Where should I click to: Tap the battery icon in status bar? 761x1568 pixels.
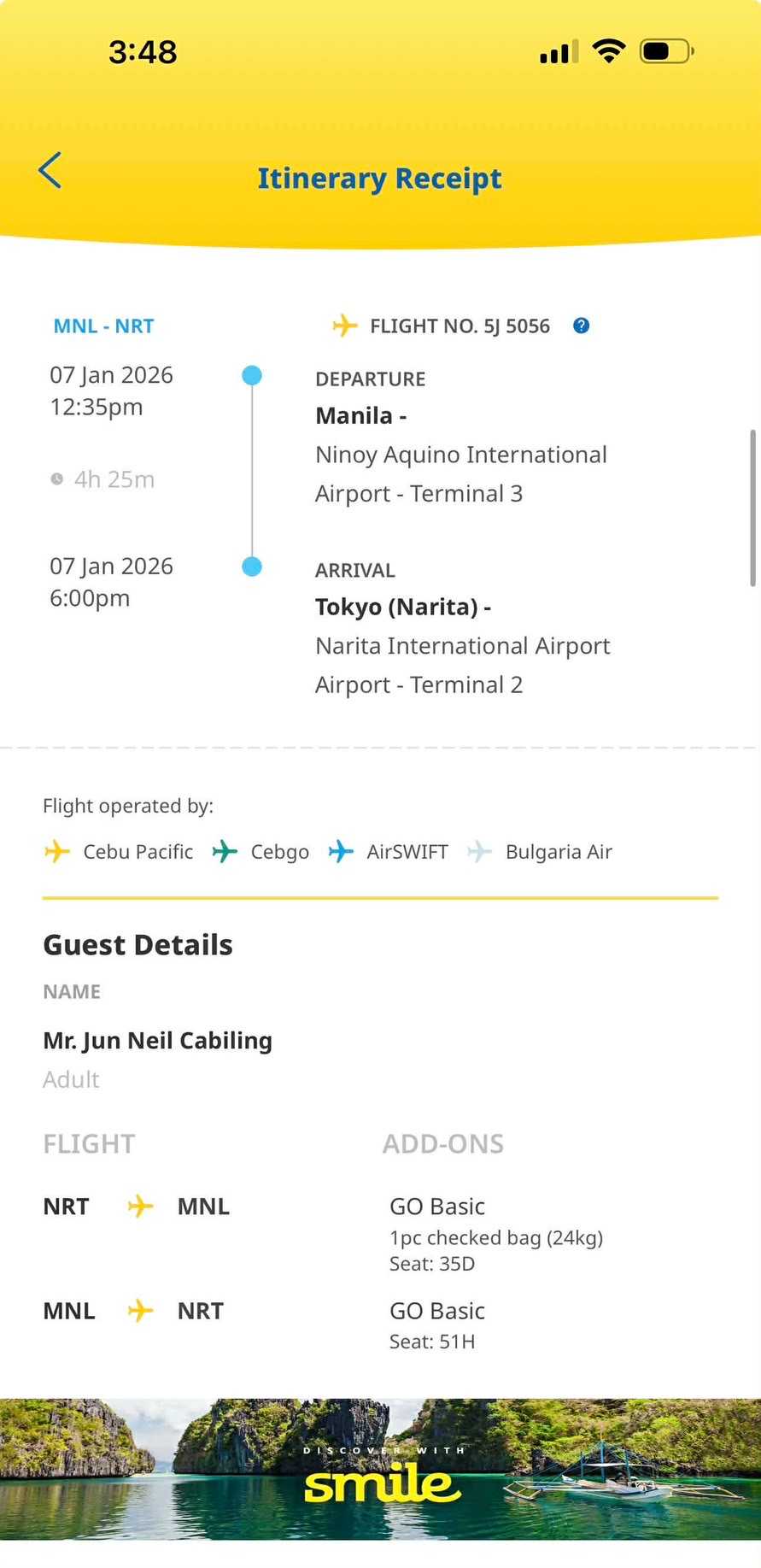tap(665, 52)
